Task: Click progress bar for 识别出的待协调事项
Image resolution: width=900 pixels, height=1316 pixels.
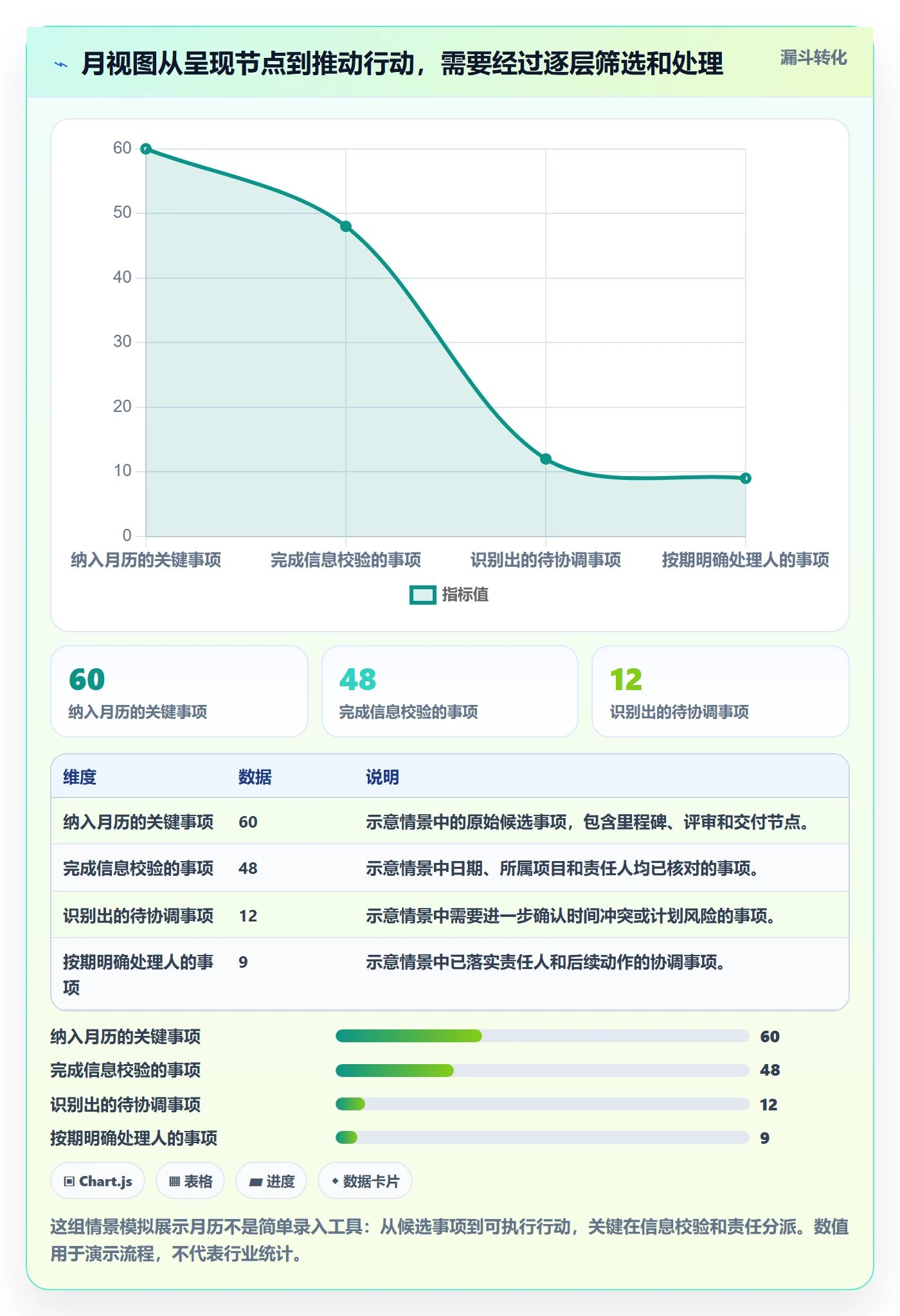Action: 543,1104
